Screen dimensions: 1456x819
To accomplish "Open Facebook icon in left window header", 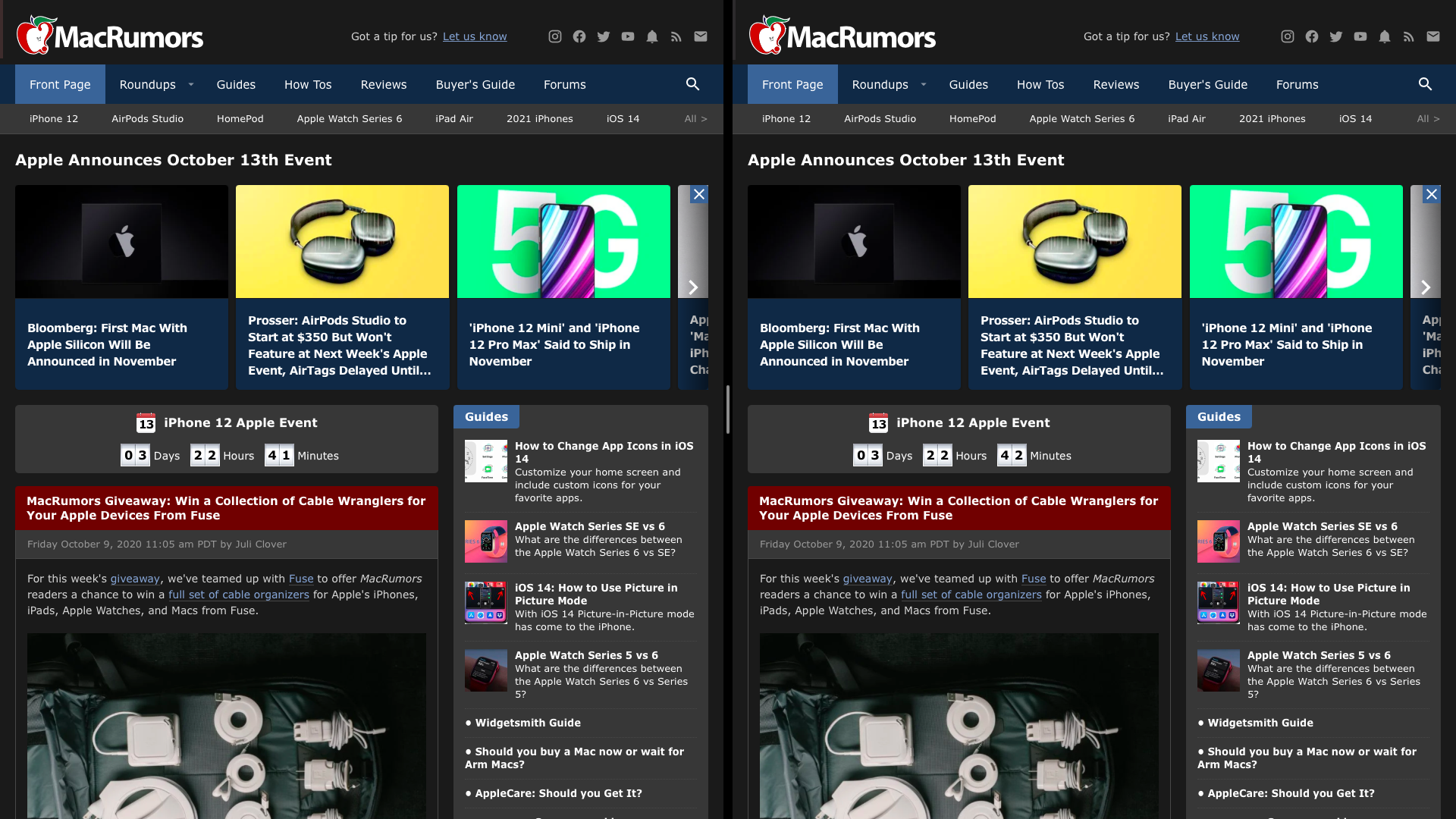I will 579,36.
